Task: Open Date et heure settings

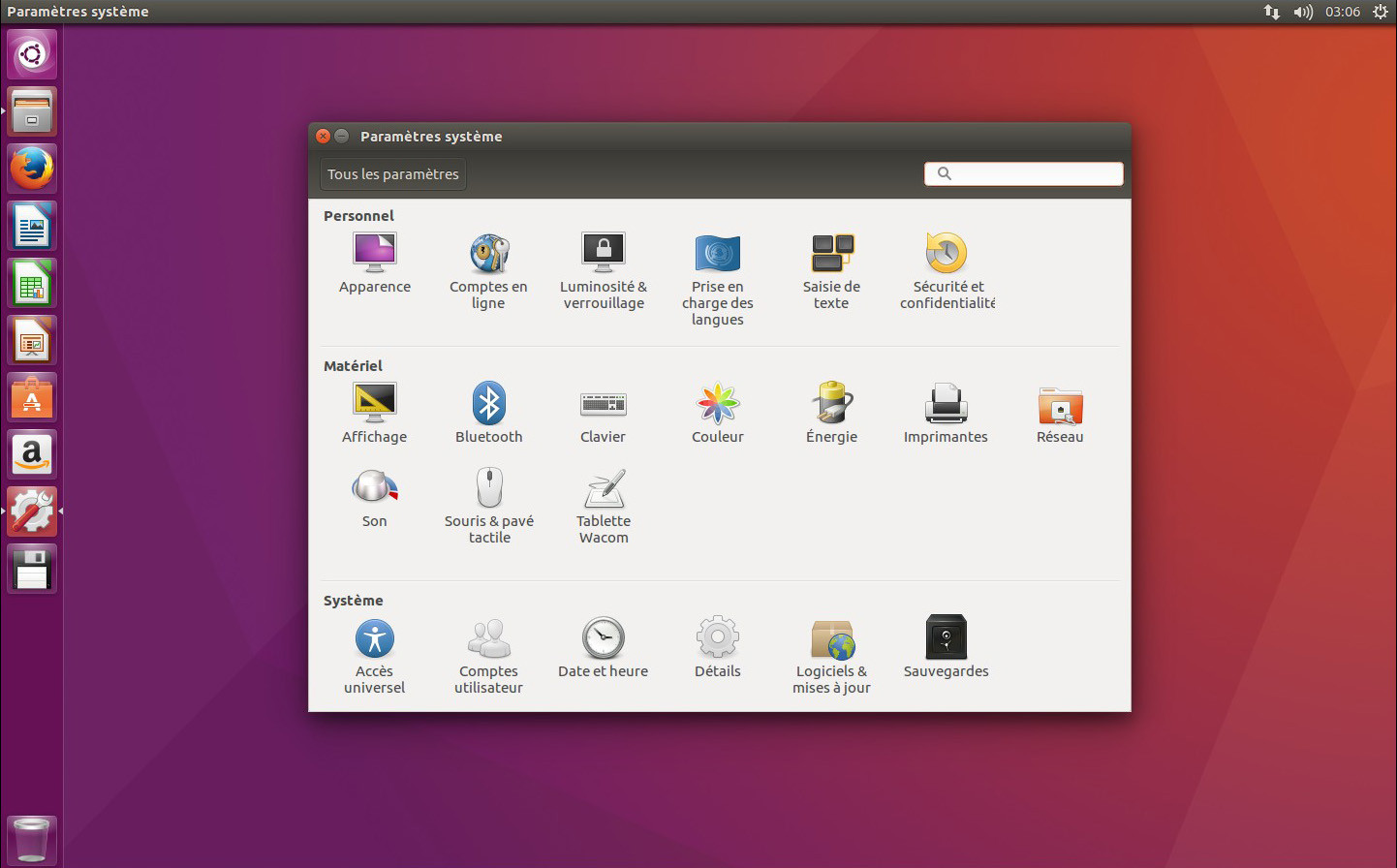Action: (x=604, y=648)
